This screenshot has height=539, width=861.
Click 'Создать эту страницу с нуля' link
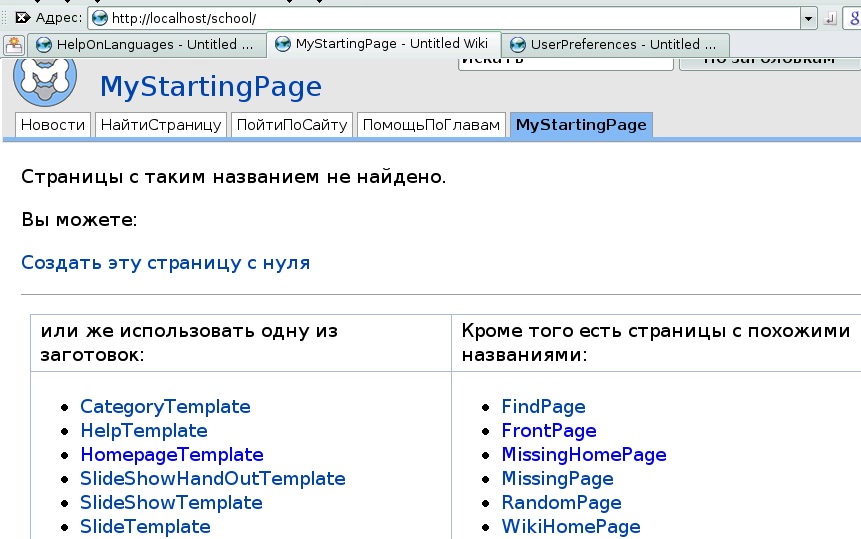pyautogui.click(x=165, y=263)
